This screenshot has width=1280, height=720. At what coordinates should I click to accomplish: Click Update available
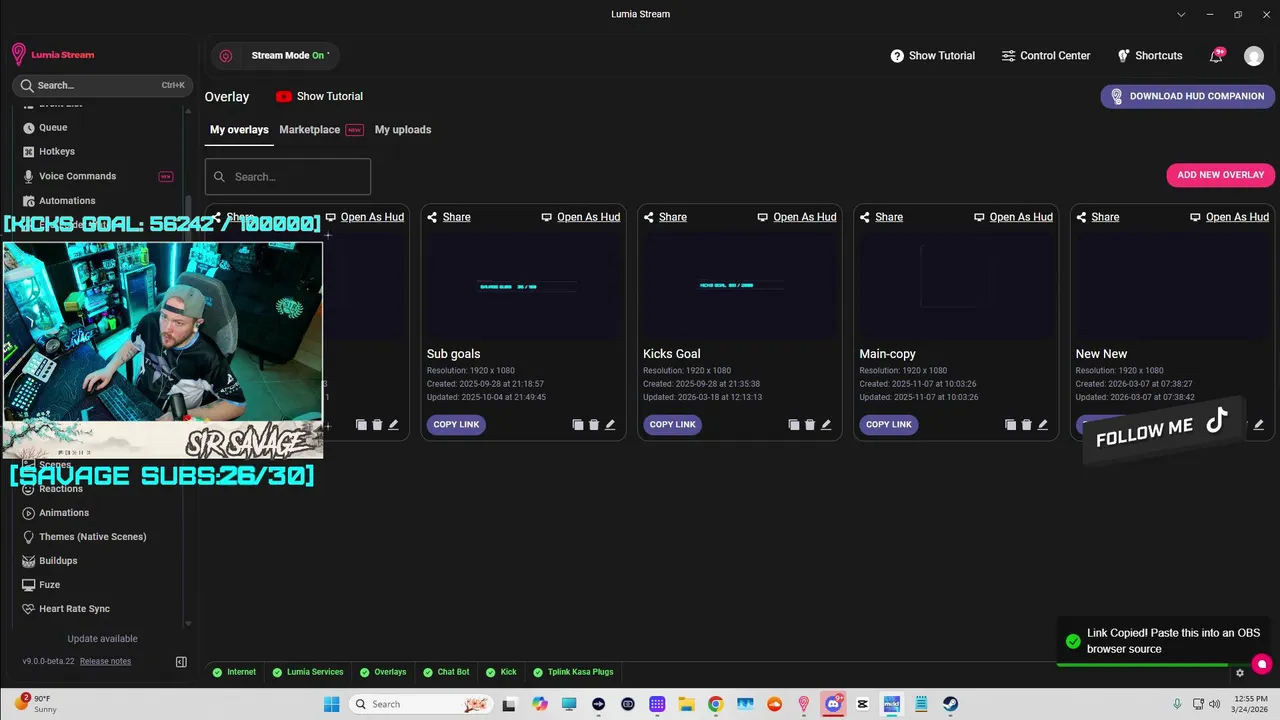(102, 639)
